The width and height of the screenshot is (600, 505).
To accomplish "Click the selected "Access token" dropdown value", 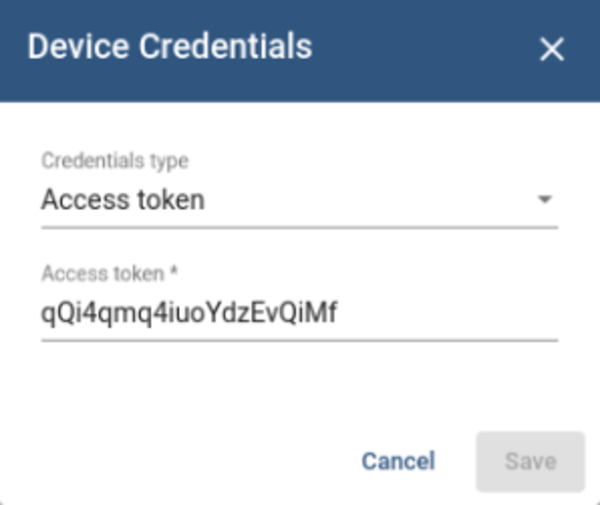I will point(123,200).
